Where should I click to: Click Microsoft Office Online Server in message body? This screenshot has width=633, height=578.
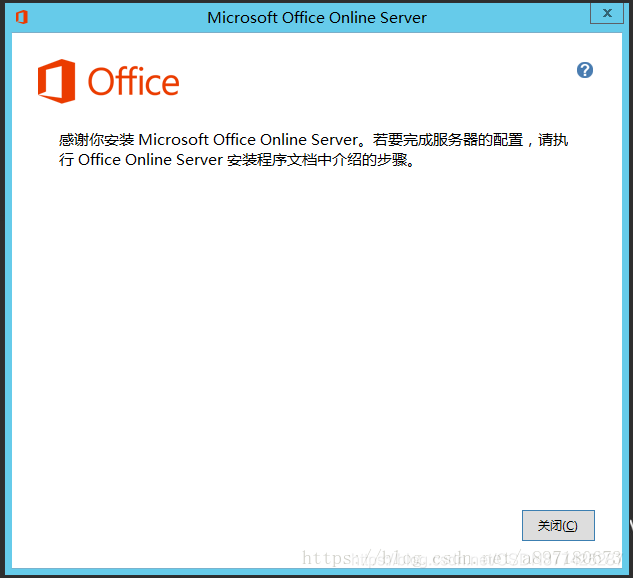click(x=248, y=140)
